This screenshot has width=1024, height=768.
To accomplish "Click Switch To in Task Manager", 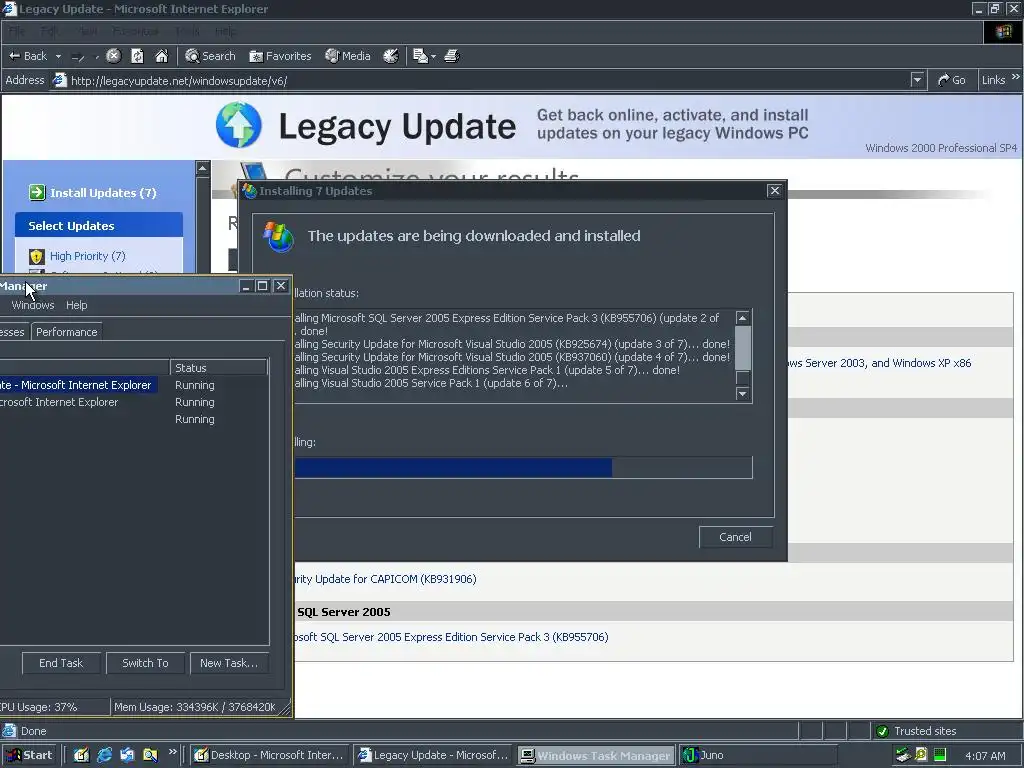I will pyautogui.click(x=145, y=663).
